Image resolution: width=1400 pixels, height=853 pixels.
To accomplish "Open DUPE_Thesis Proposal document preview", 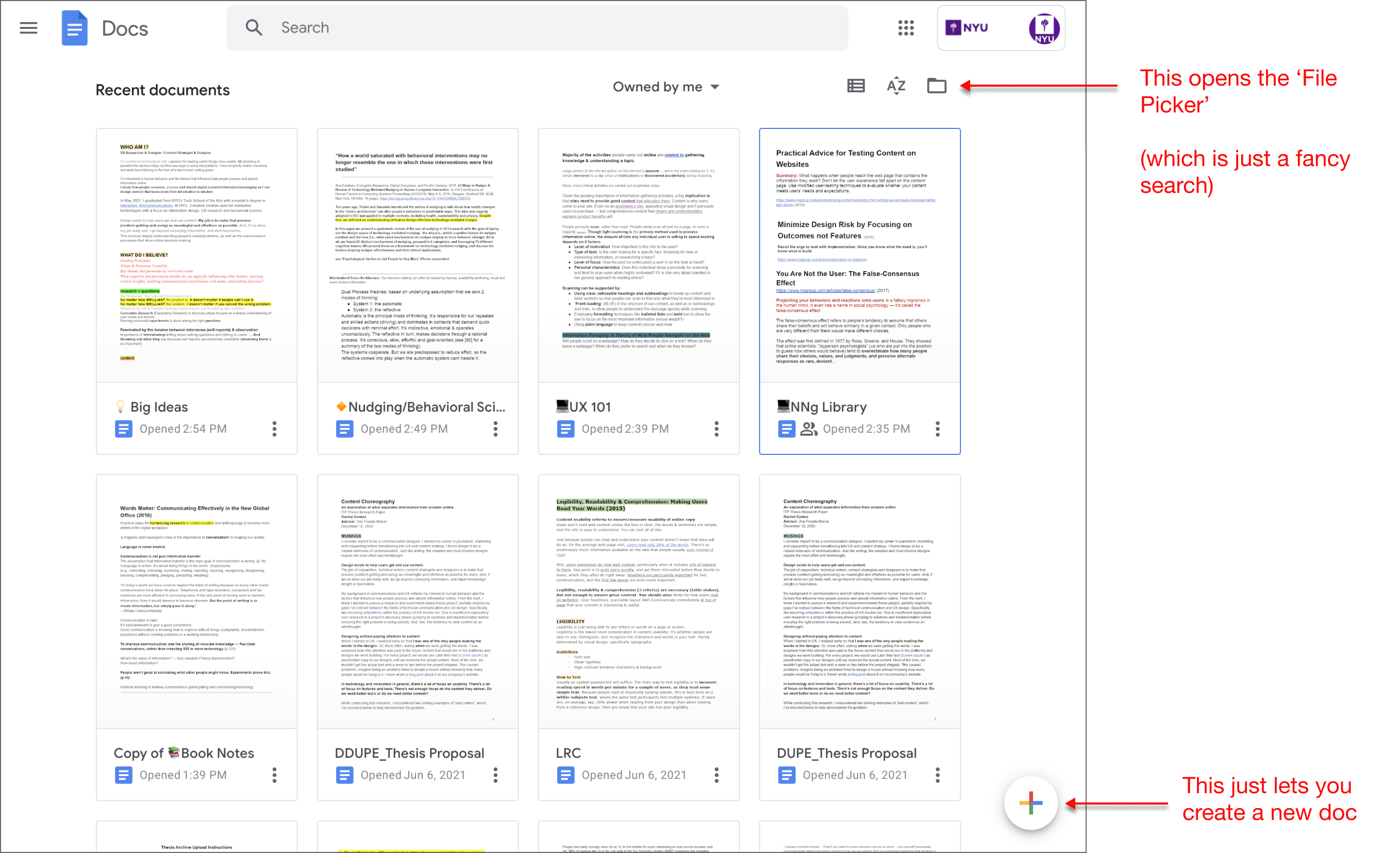I will [x=860, y=601].
